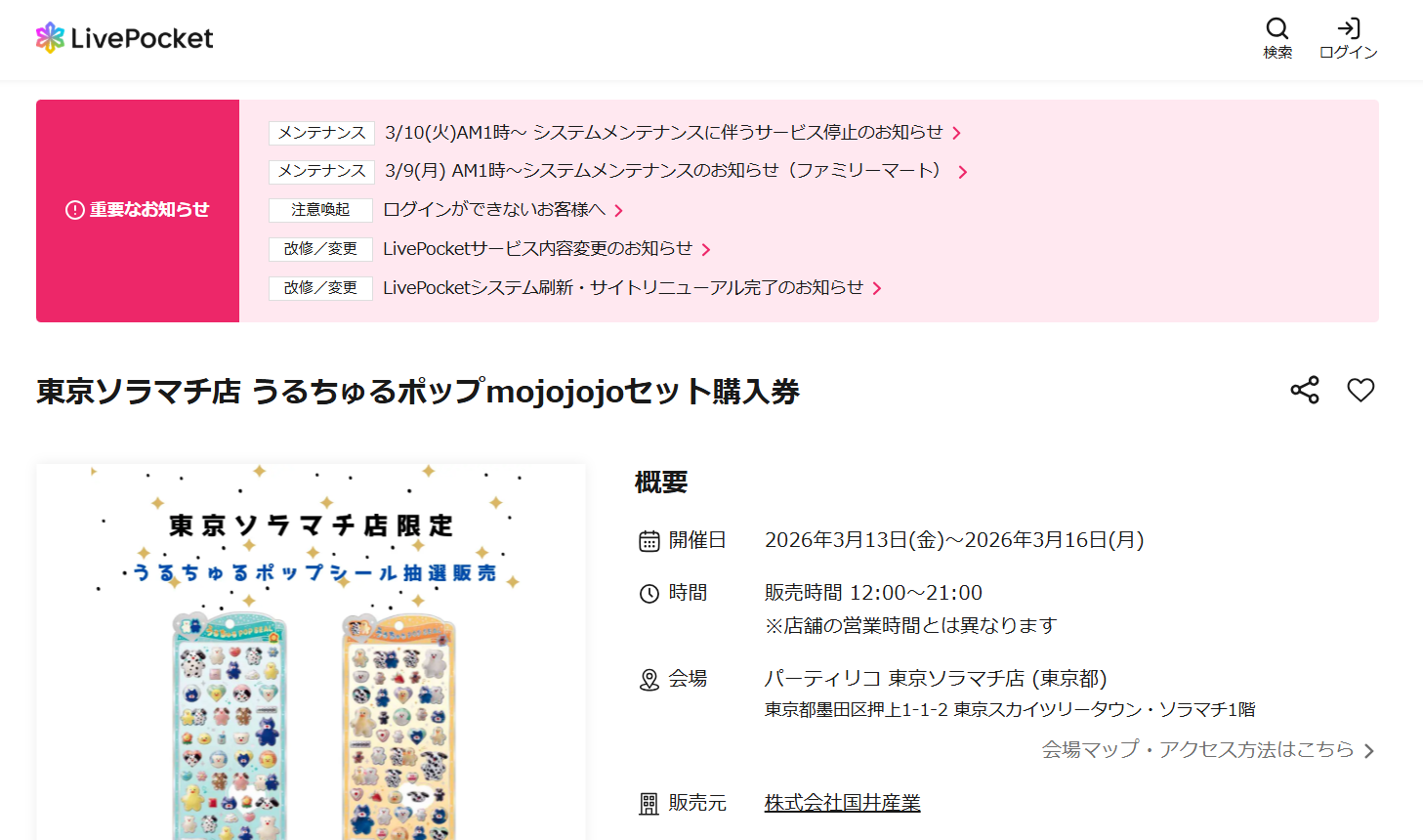Click the location pin icon beside 会場
Image resolution: width=1423 pixels, height=840 pixels.
649,680
